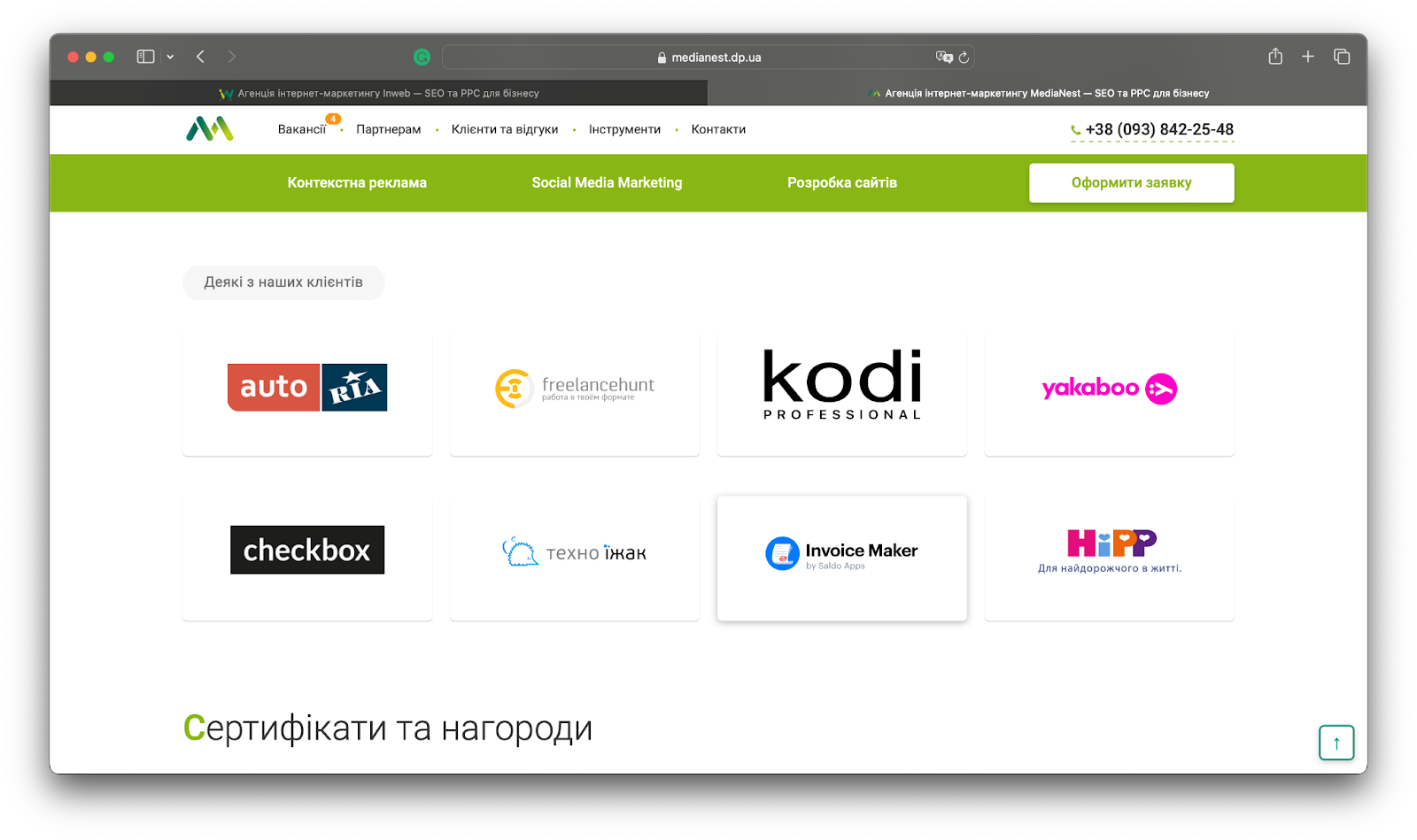Switch to the MediaNest agency tab
This screenshot has height=840, width=1417.
pyautogui.click(x=1038, y=93)
